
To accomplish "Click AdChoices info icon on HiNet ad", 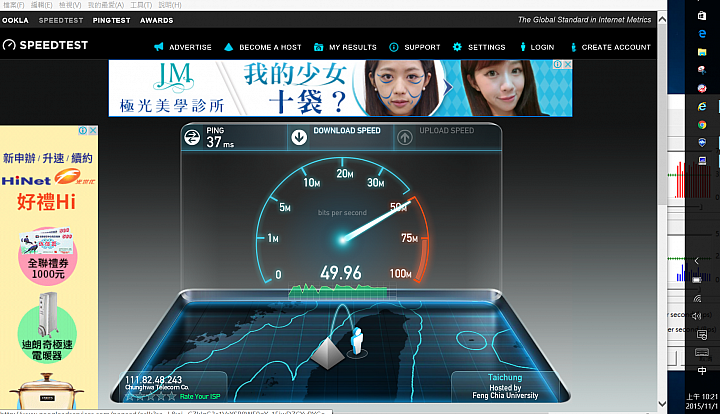I will pyautogui.click(x=83, y=130).
